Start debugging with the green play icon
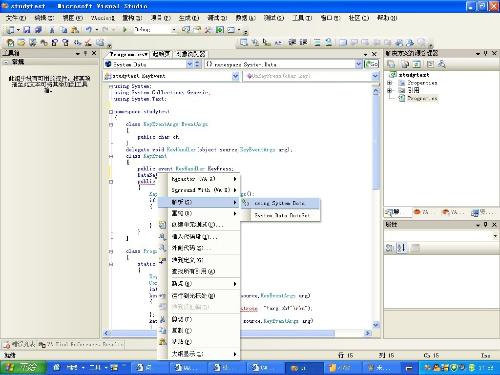The height and width of the screenshot is (375, 500). 125,30
